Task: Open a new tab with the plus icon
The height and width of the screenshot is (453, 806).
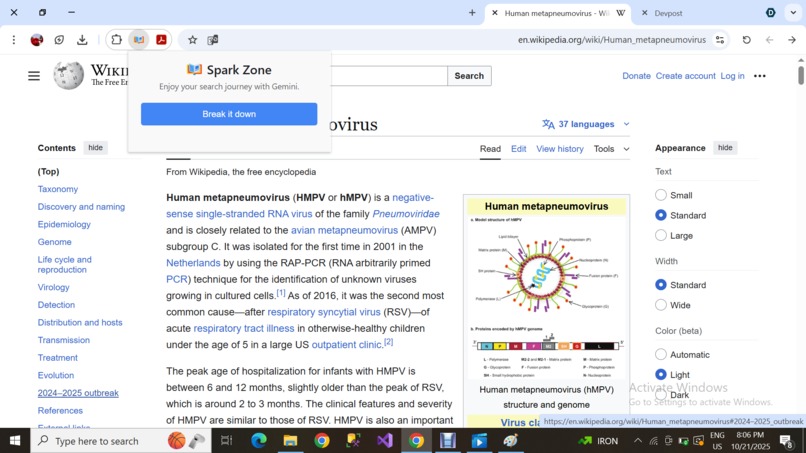Action: coord(472,13)
